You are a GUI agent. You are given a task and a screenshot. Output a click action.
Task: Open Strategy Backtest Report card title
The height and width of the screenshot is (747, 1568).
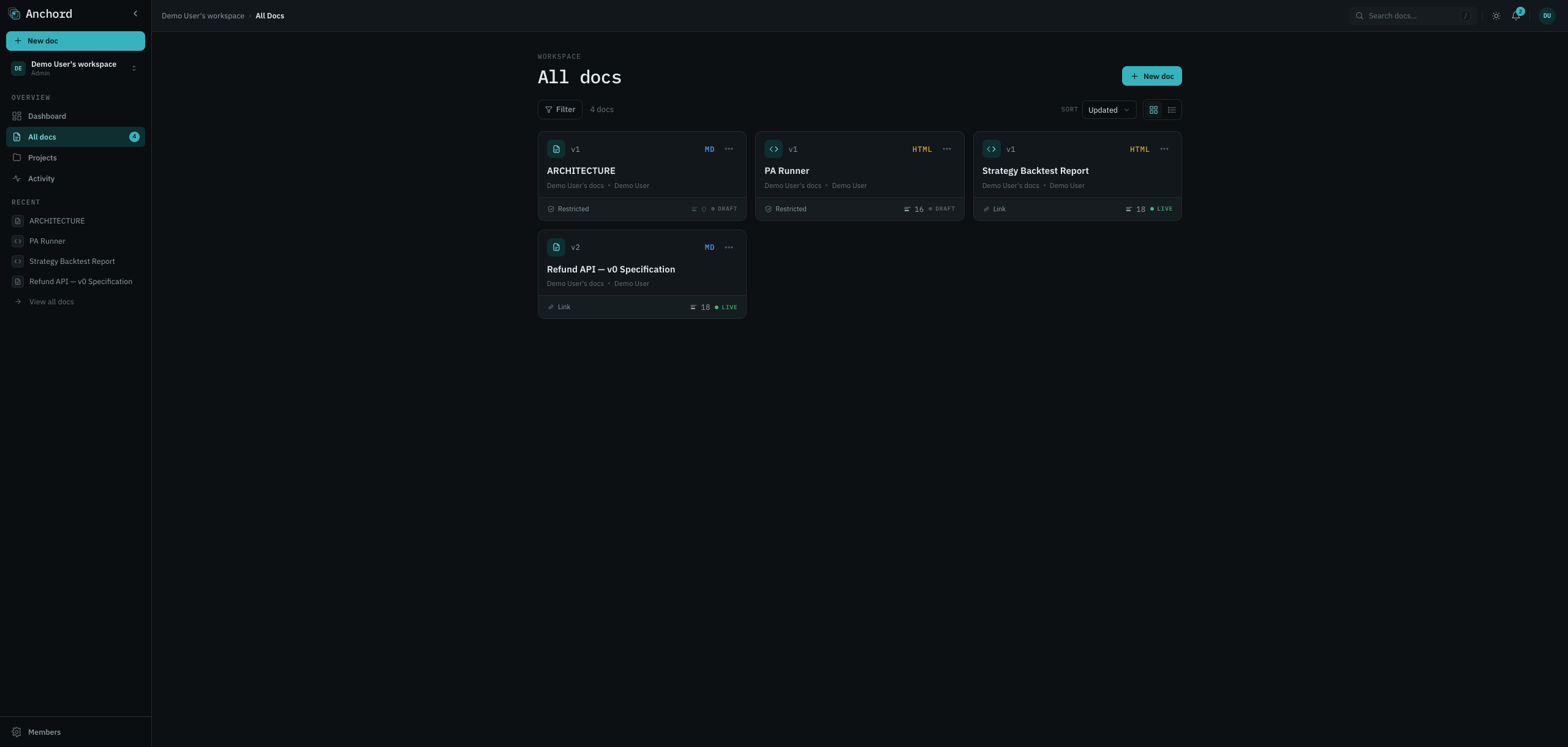point(1035,171)
